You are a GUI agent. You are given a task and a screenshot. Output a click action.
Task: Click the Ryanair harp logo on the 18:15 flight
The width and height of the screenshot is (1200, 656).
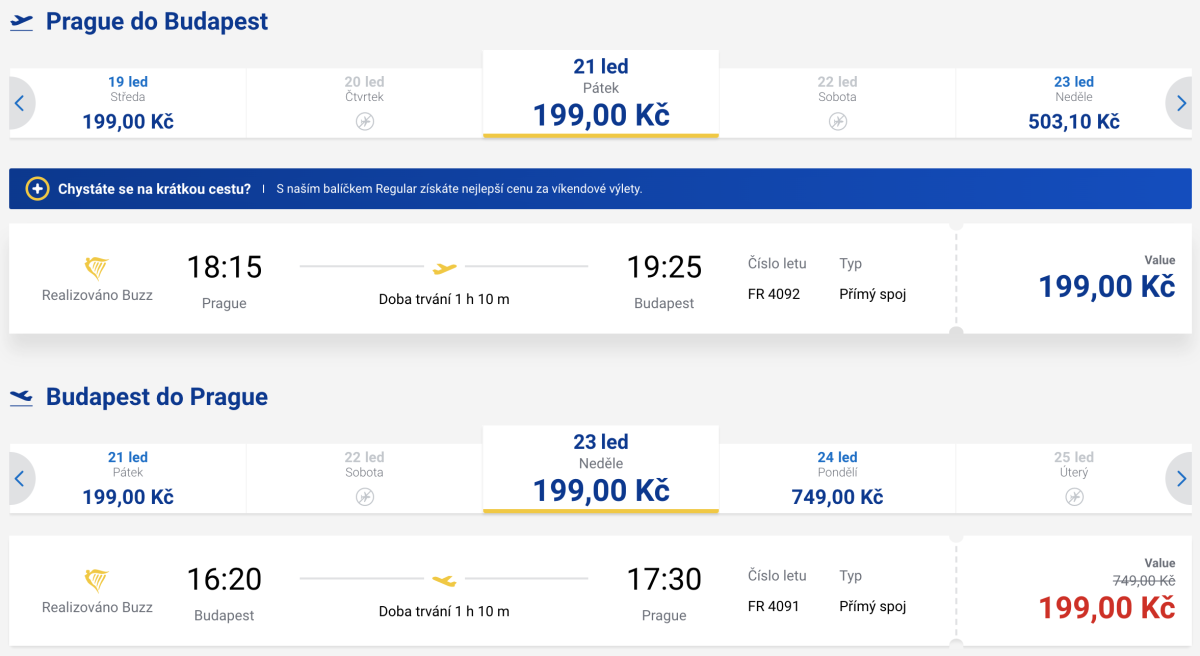point(97,268)
